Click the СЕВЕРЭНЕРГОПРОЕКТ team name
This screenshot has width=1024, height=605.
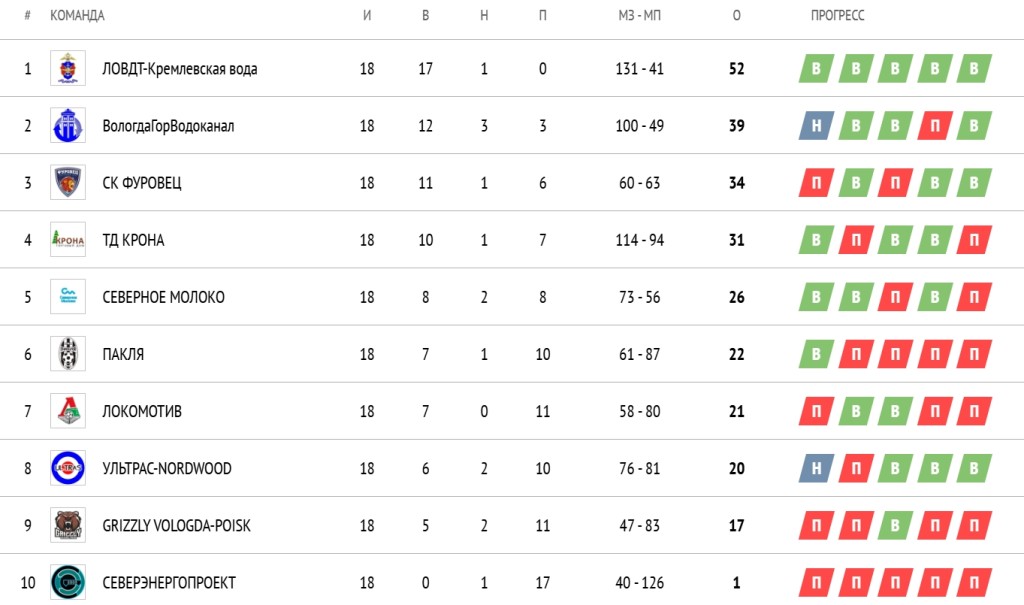(x=169, y=582)
